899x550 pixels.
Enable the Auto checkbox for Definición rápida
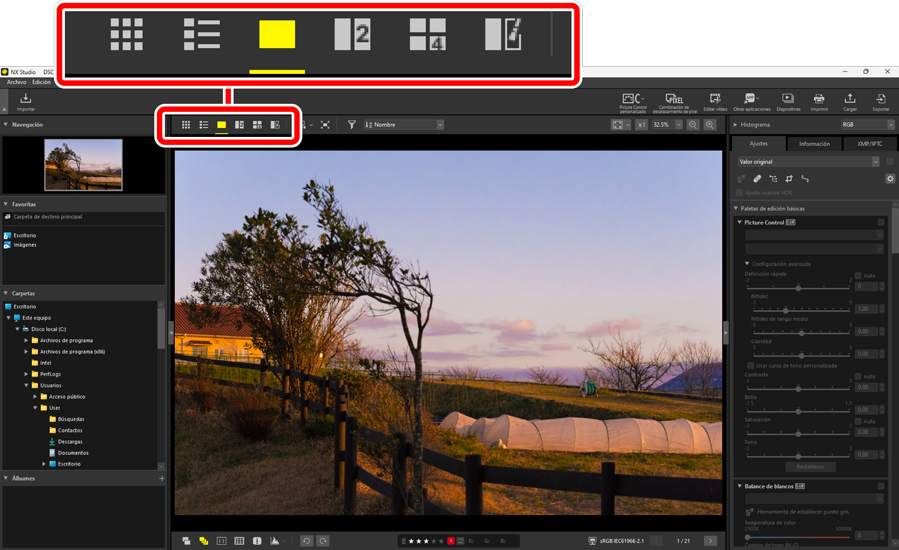click(858, 275)
